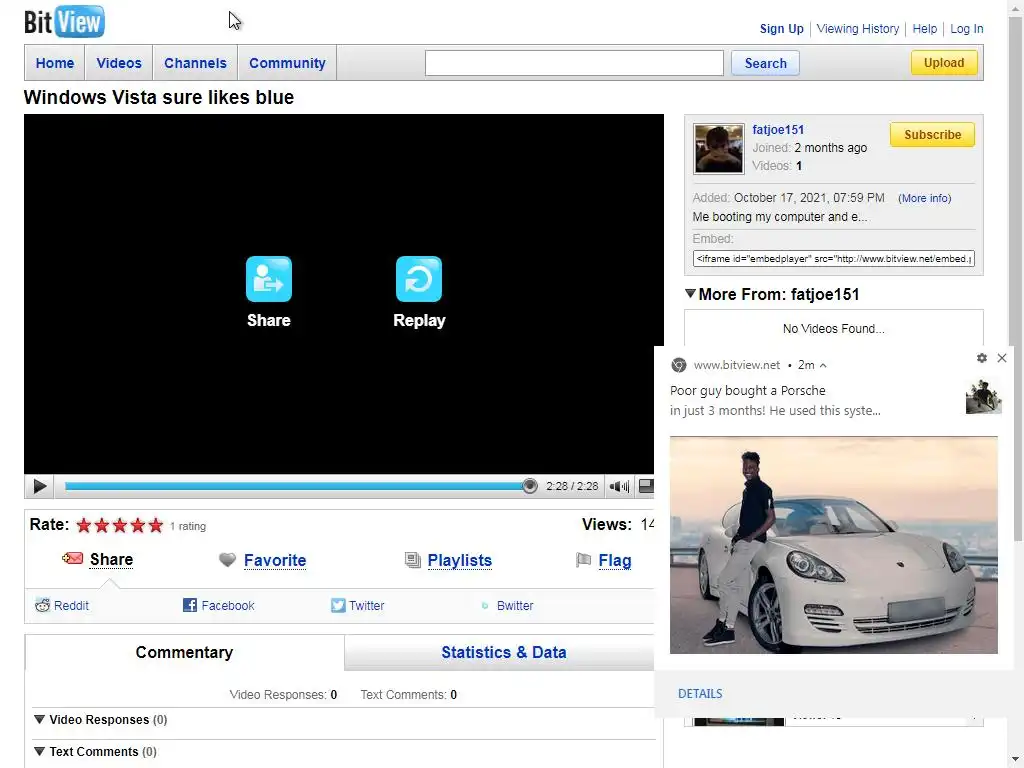Click the Search button
Screen dimensions: 1024x768
point(765,63)
